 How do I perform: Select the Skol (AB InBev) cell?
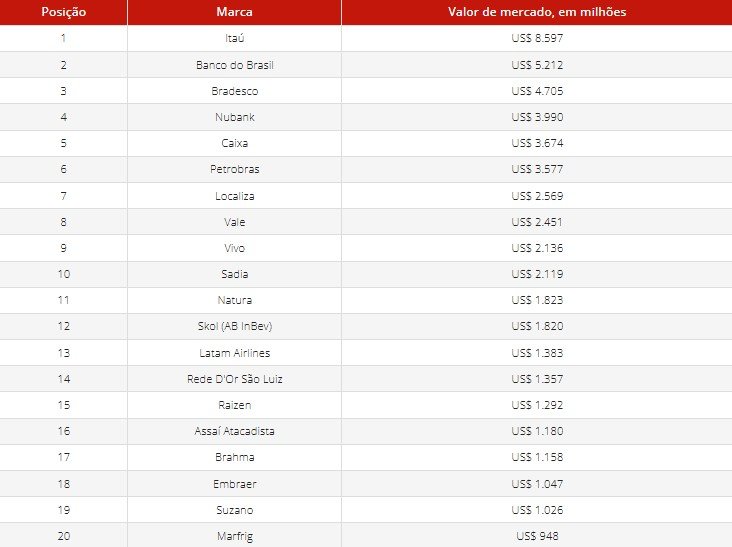tap(234, 326)
